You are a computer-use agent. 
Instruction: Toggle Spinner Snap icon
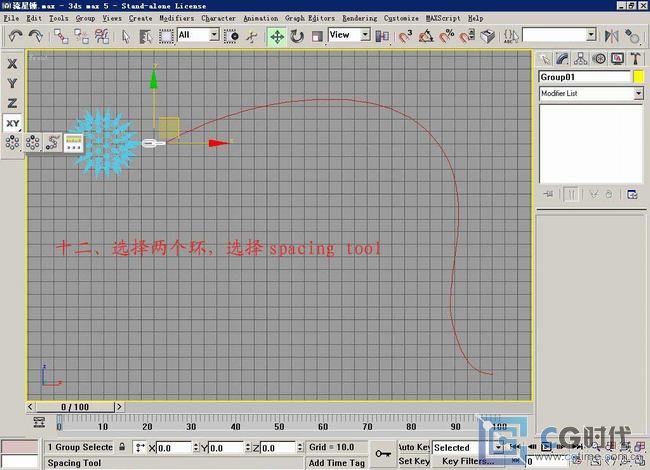pos(467,36)
